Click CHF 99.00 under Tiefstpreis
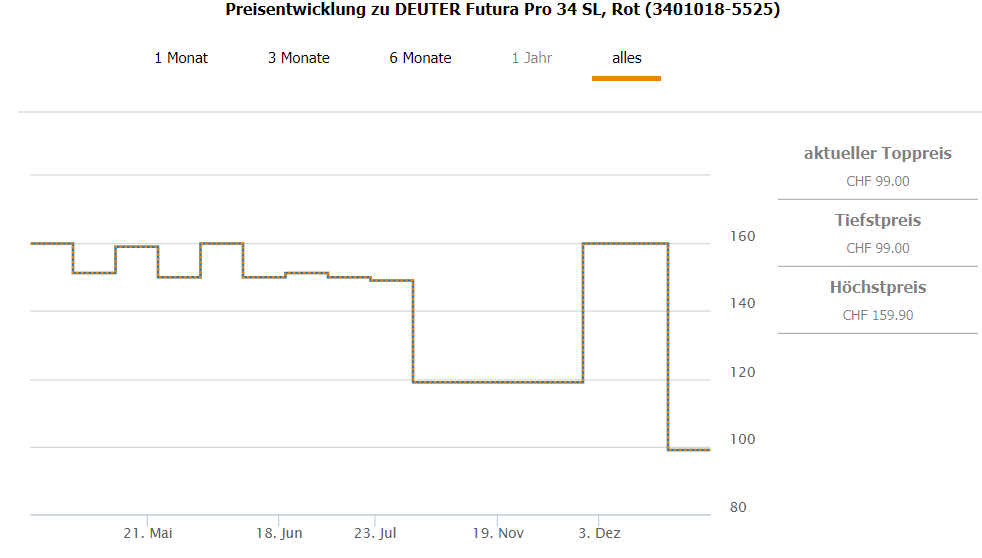Screen dimensions: 982x558 [x=877, y=248]
